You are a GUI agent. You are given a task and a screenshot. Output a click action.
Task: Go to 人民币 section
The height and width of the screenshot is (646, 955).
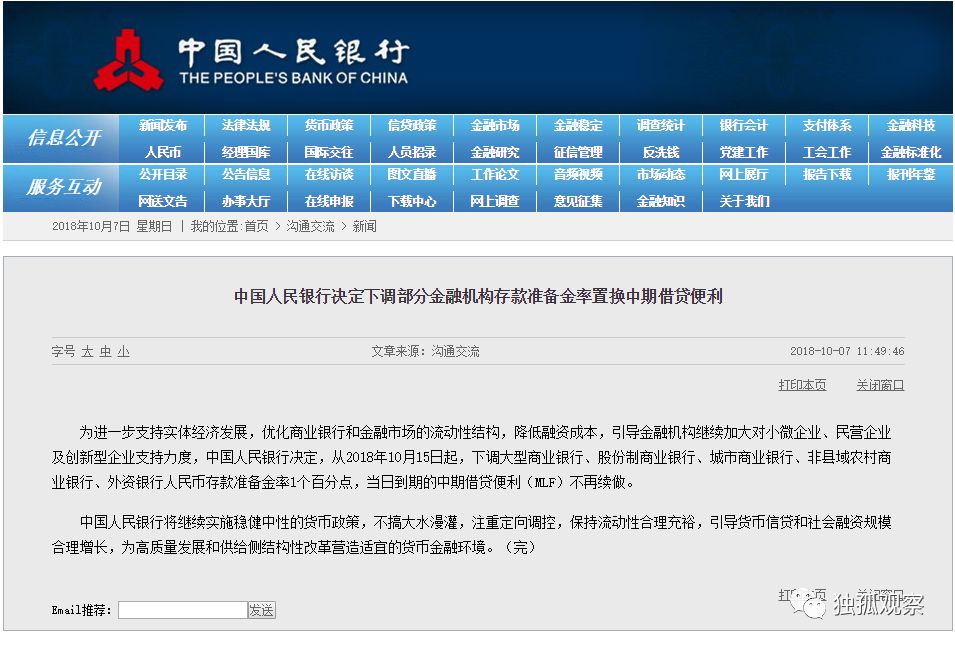tap(163, 152)
